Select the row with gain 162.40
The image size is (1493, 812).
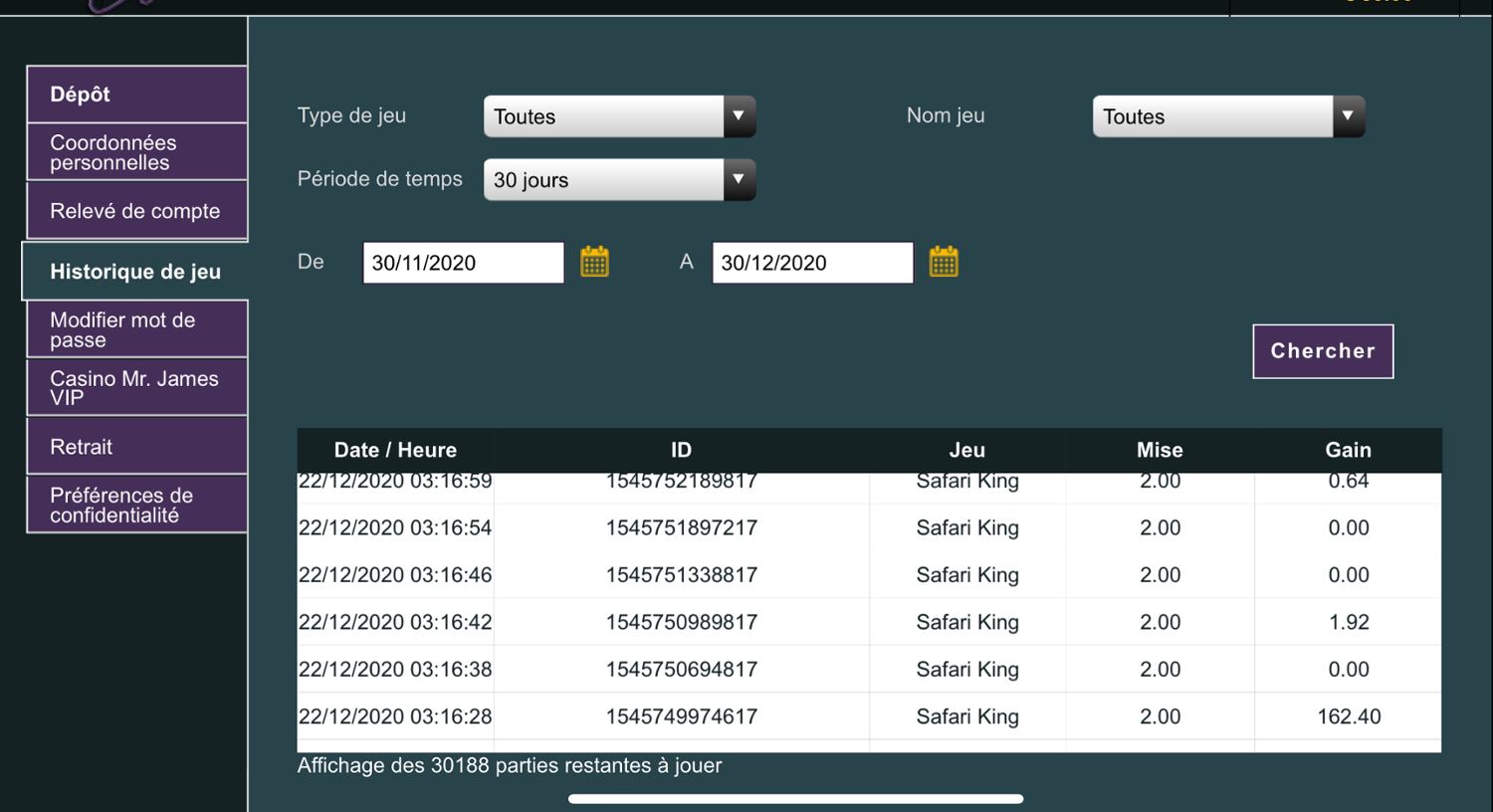tap(868, 716)
